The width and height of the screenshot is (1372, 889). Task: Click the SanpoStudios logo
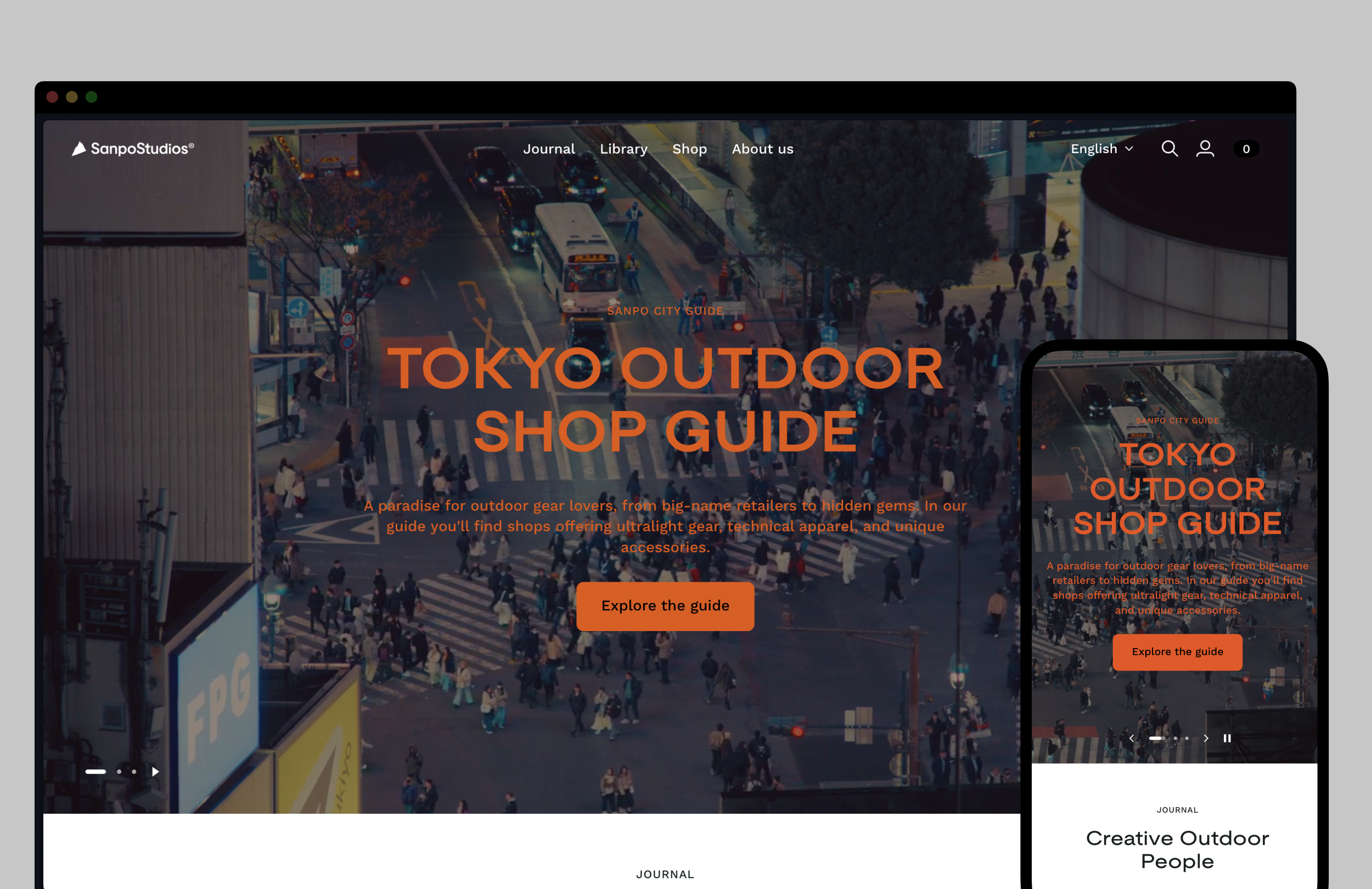pyautogui.click(x=133, y=149)
